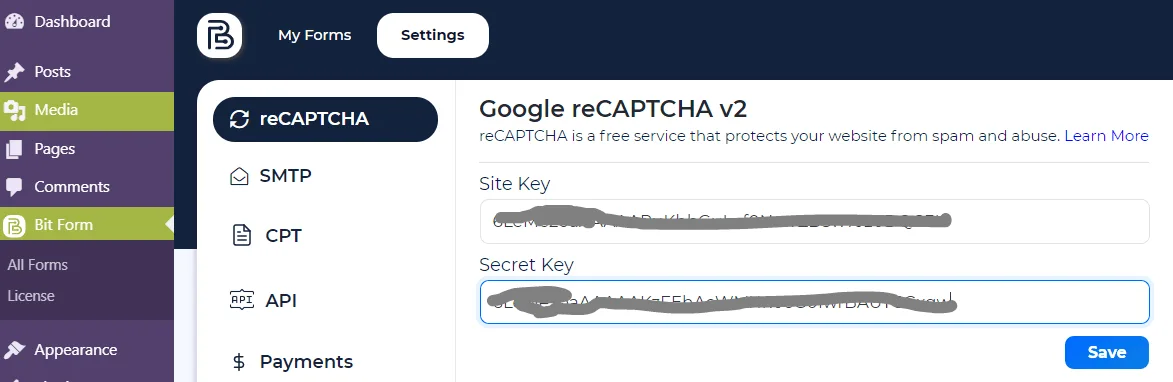Save the reCAPTCHA settings
This screenshot has height=382, width=1173.
(1106, 352)
